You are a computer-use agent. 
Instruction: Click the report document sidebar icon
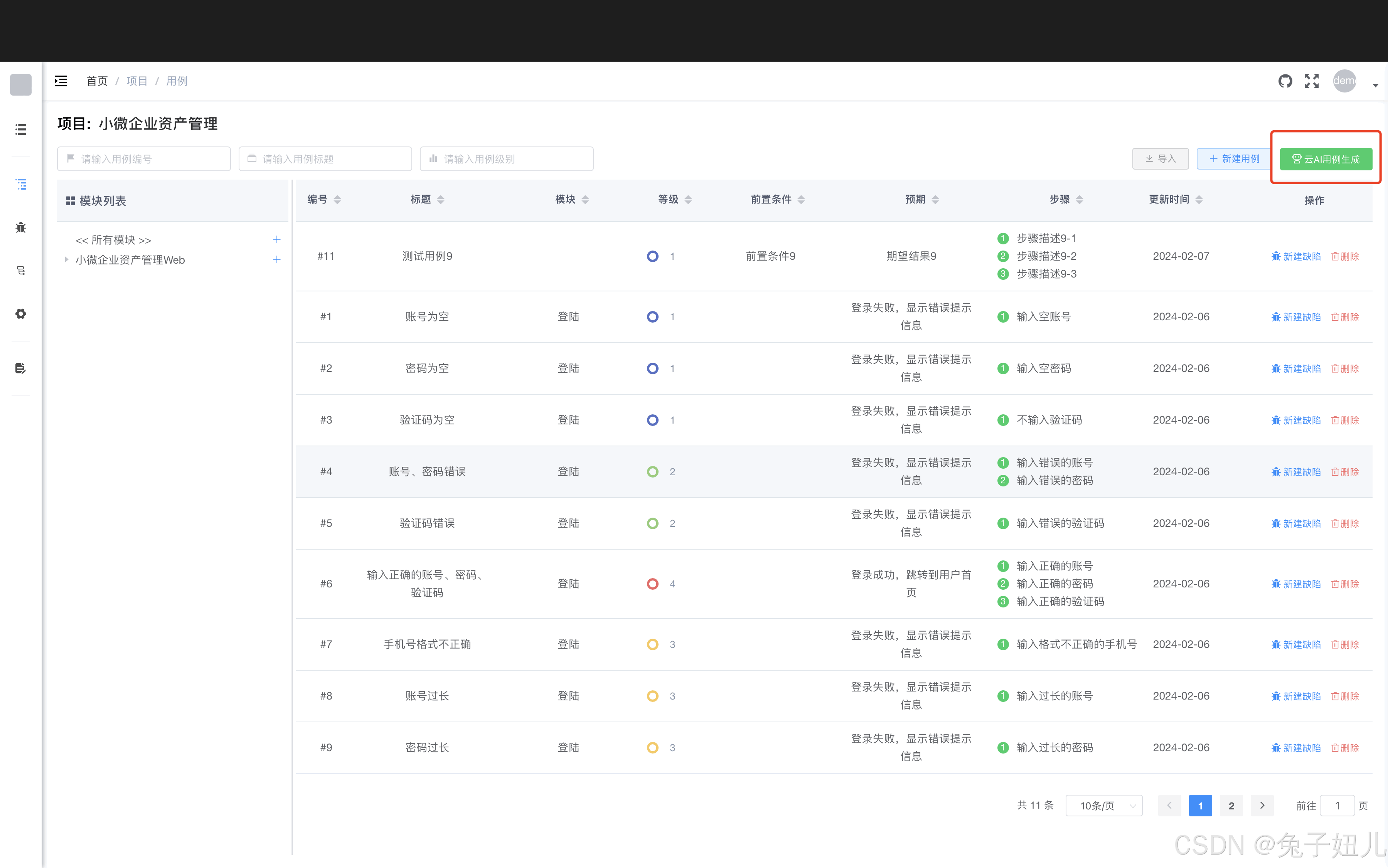[x=21, y=368]
